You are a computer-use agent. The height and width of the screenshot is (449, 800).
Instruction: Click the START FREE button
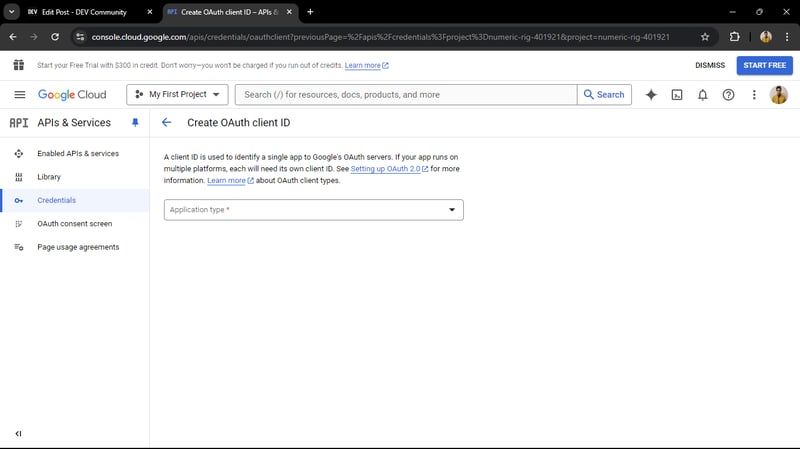point(764,65)
